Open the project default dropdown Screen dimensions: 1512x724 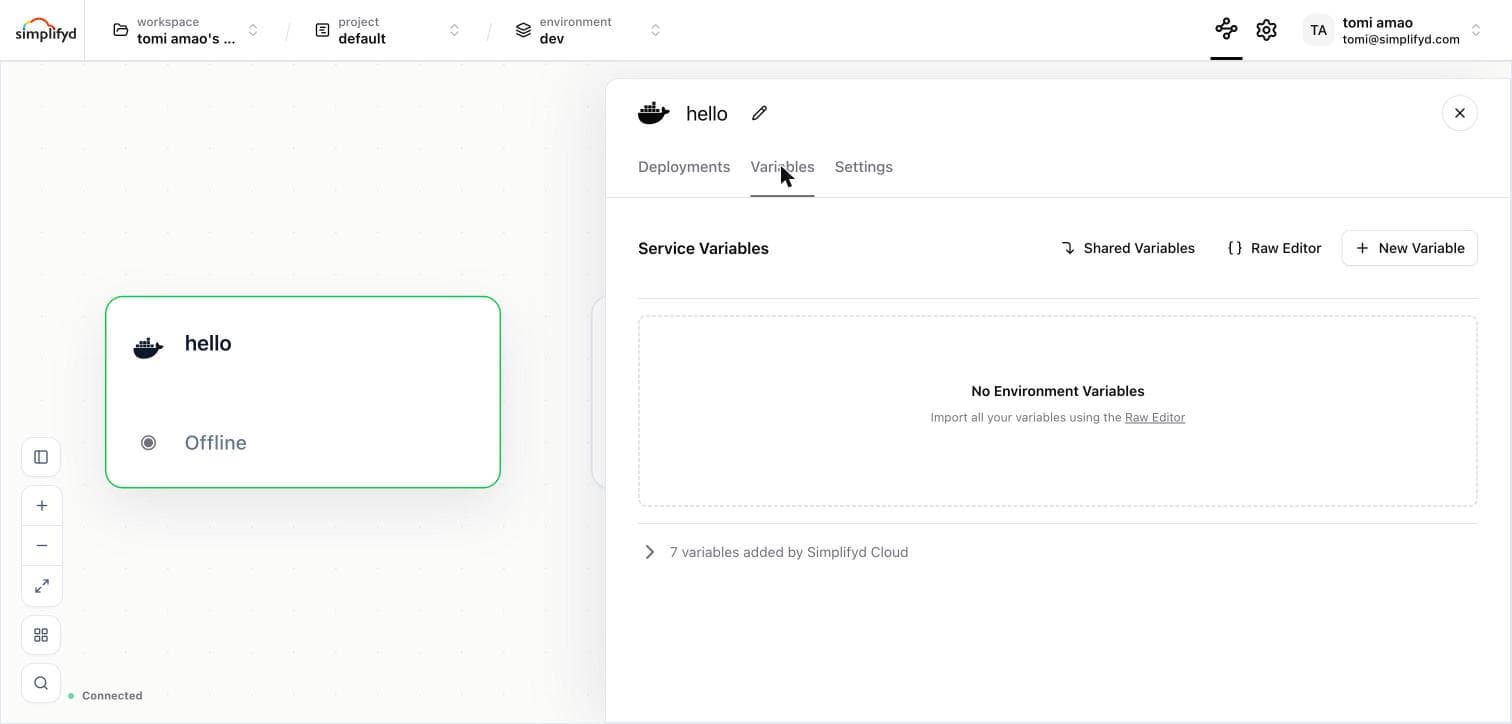[x=388, y=30]
